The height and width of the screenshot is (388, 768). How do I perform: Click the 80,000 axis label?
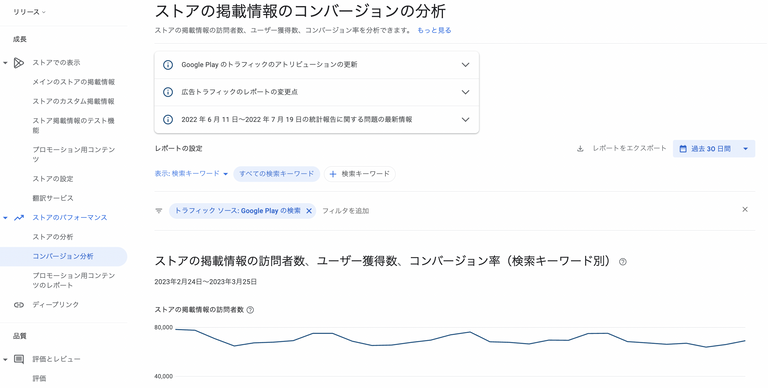pos(164,327)
